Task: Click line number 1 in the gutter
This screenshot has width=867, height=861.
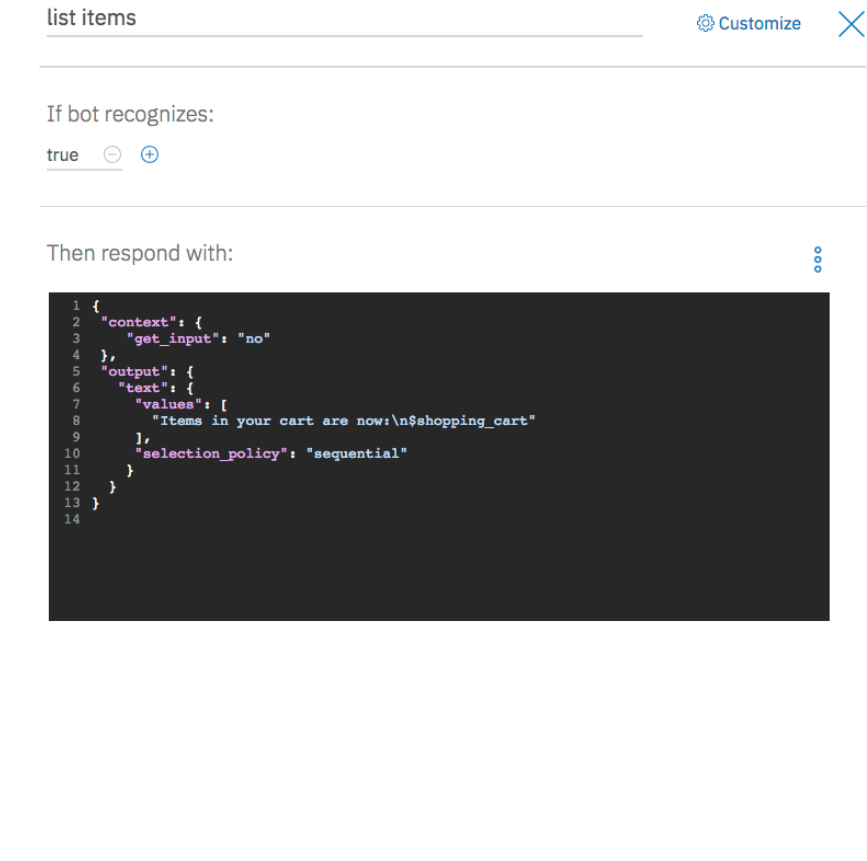Action: click(x=76, y=305)
